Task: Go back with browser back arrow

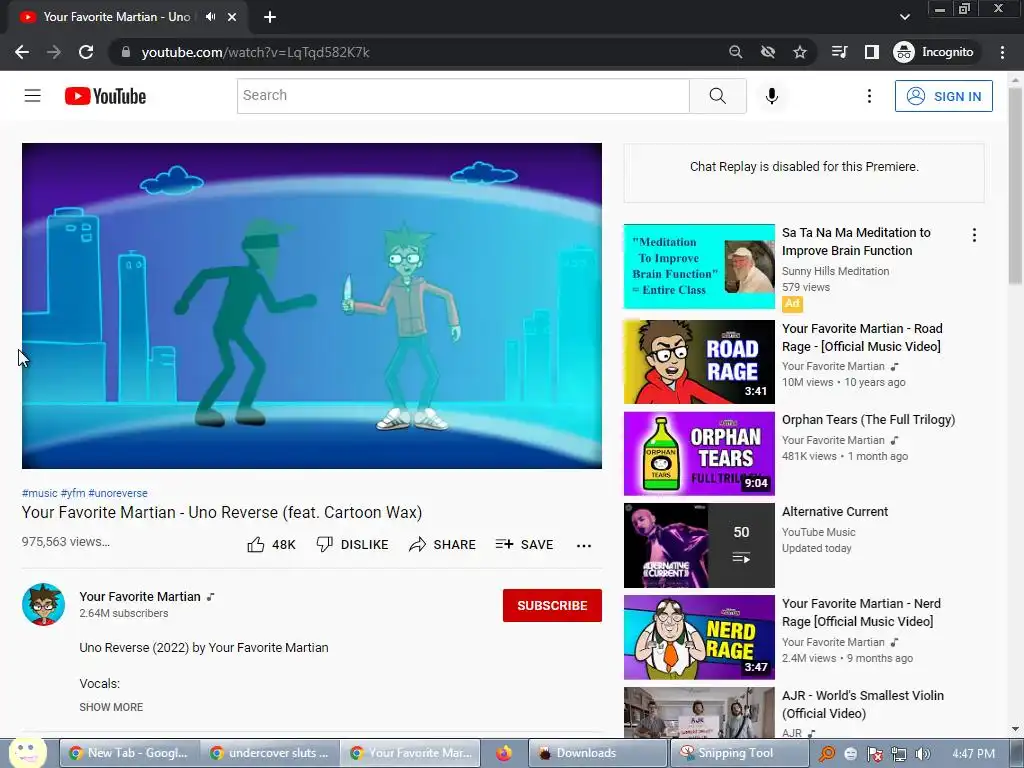Action: [22, 52]
